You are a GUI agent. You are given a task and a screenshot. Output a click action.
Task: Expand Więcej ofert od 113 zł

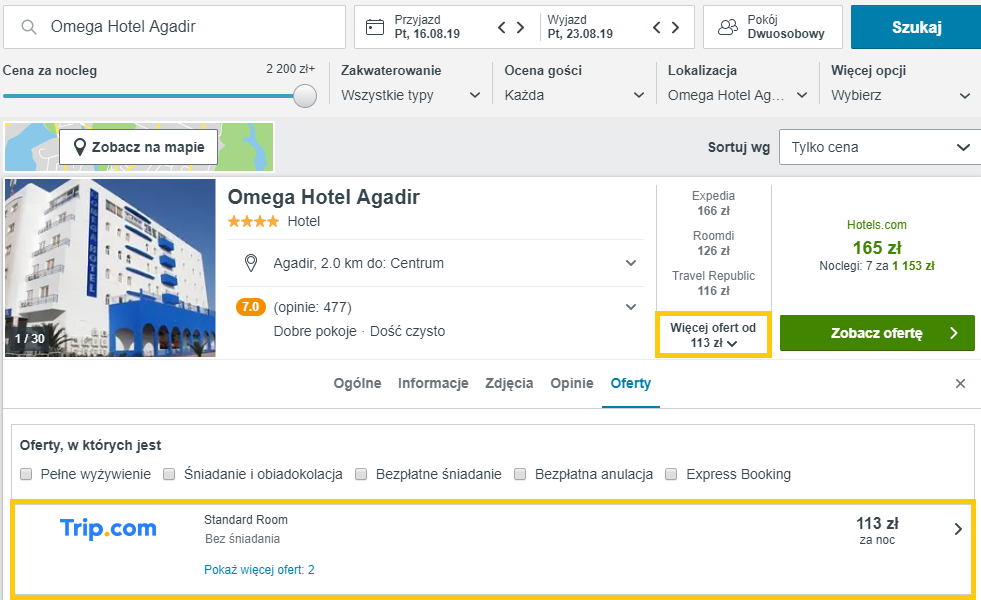pyautogui.click(x=713, y=335)
